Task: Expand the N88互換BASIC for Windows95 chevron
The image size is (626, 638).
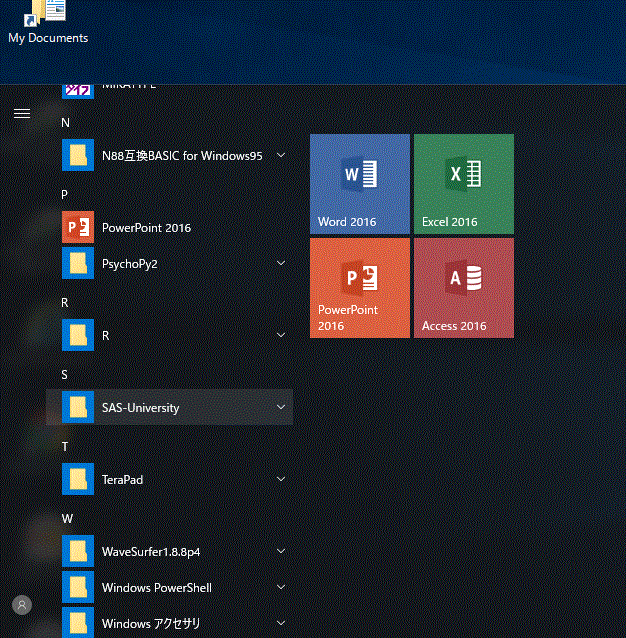Action: (281, 155)
